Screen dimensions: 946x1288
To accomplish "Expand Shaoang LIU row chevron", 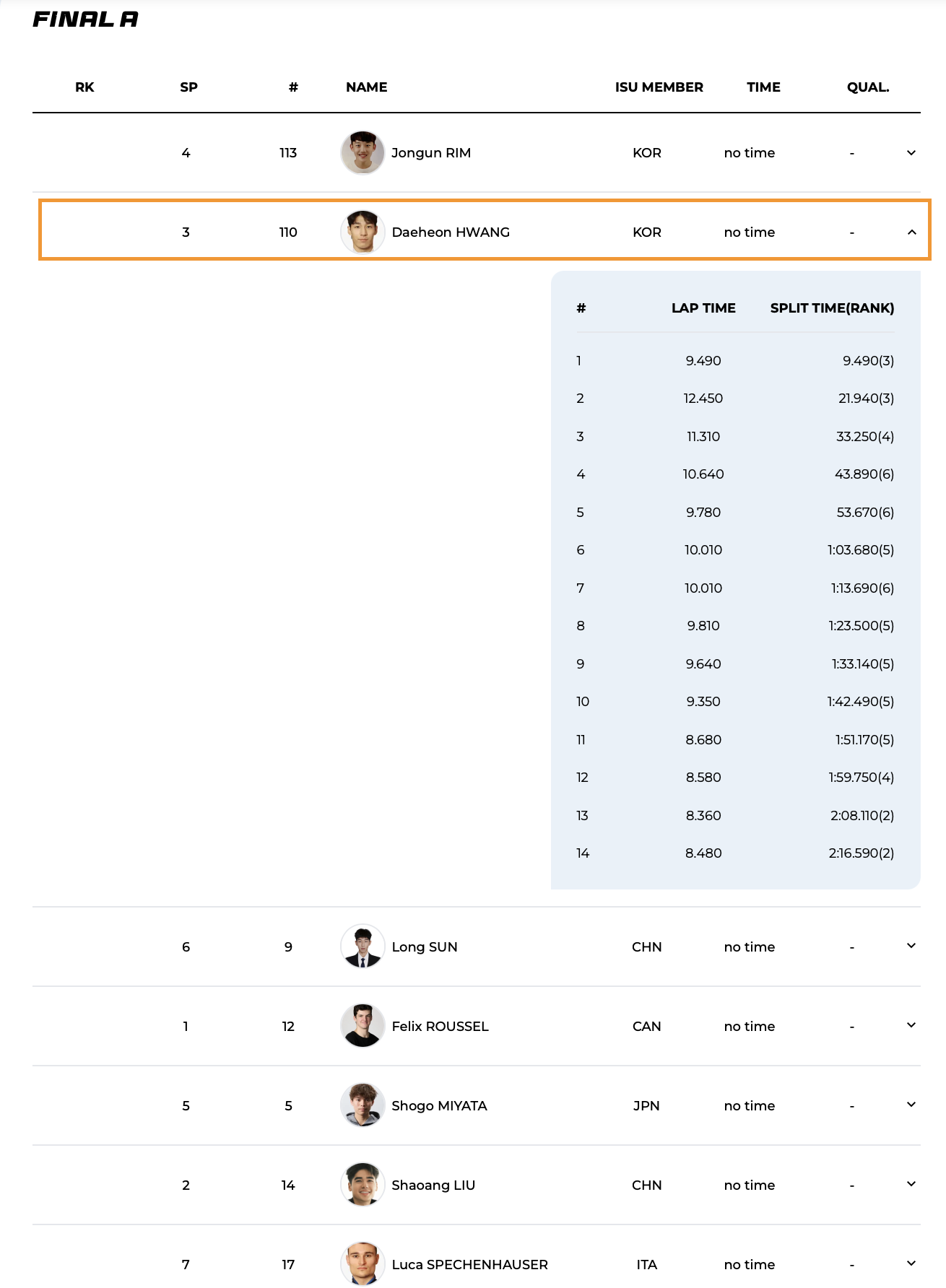I will [911, 1184].
